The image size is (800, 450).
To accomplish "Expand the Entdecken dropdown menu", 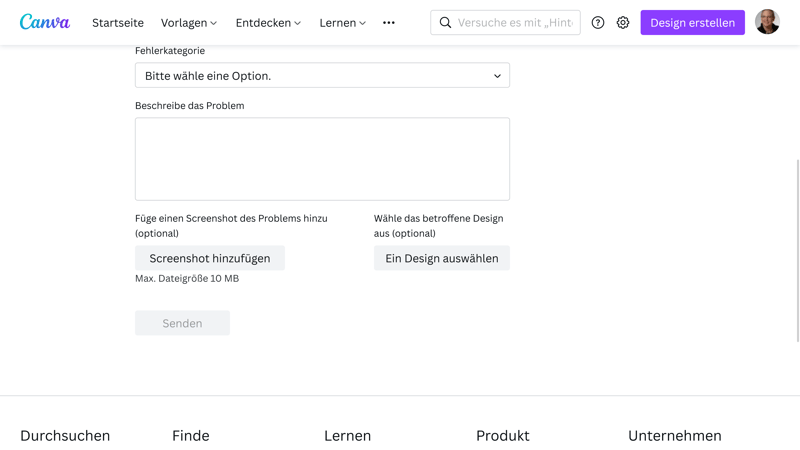I will [x=268, y=22].
